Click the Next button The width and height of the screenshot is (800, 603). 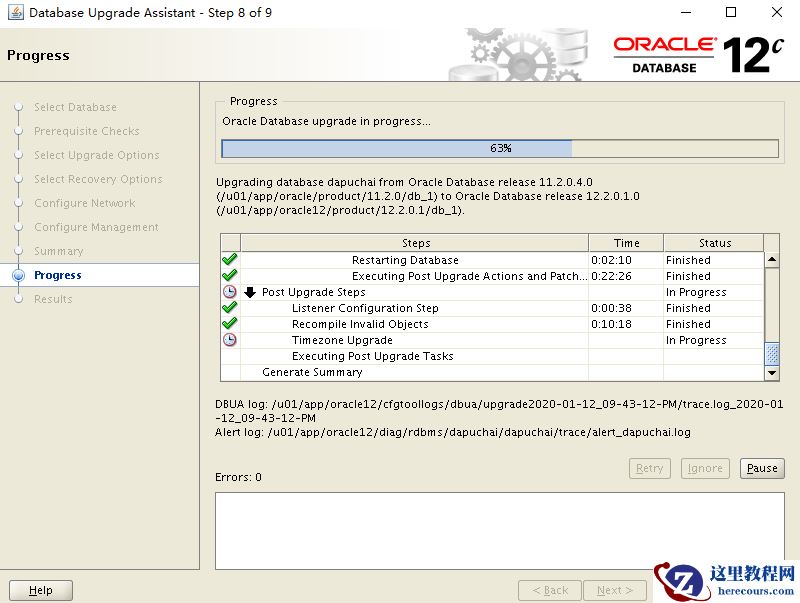coord(615,590)
